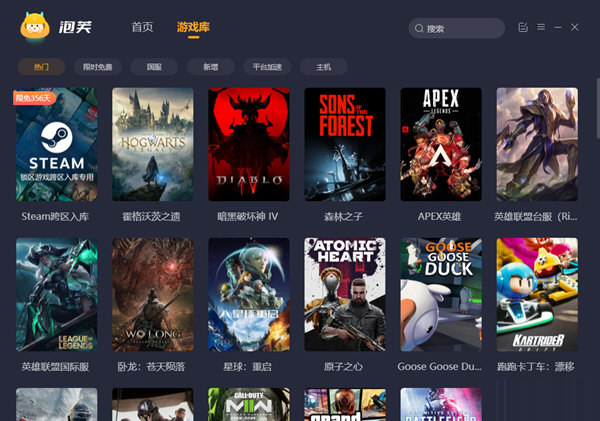Open the hamburger menu icon
The height and width of the screenshot is (421, 600).
click(x=541, y=27)
